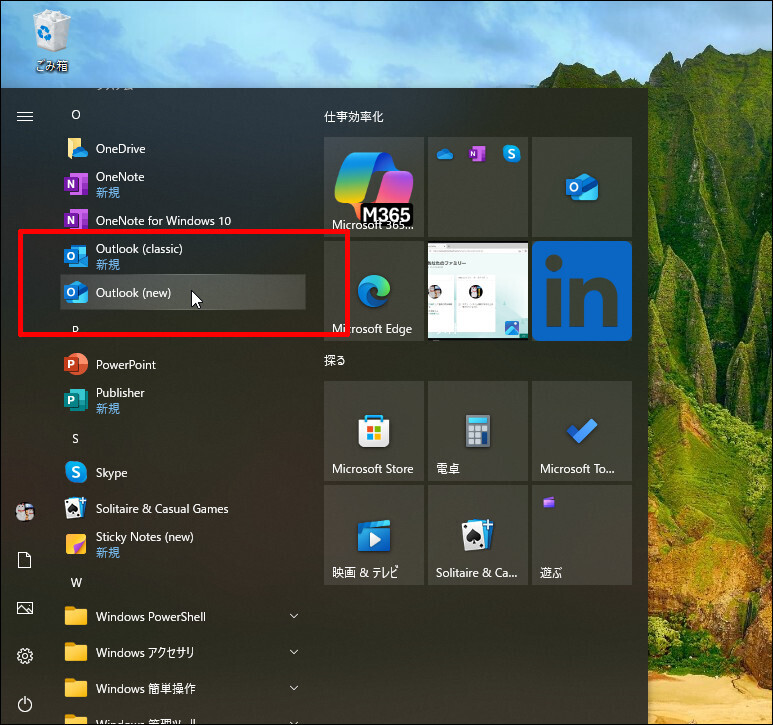The height and width of the screenshot is (725, 773).
Task: Launch Outlook (new)
Action: point(183,292)
